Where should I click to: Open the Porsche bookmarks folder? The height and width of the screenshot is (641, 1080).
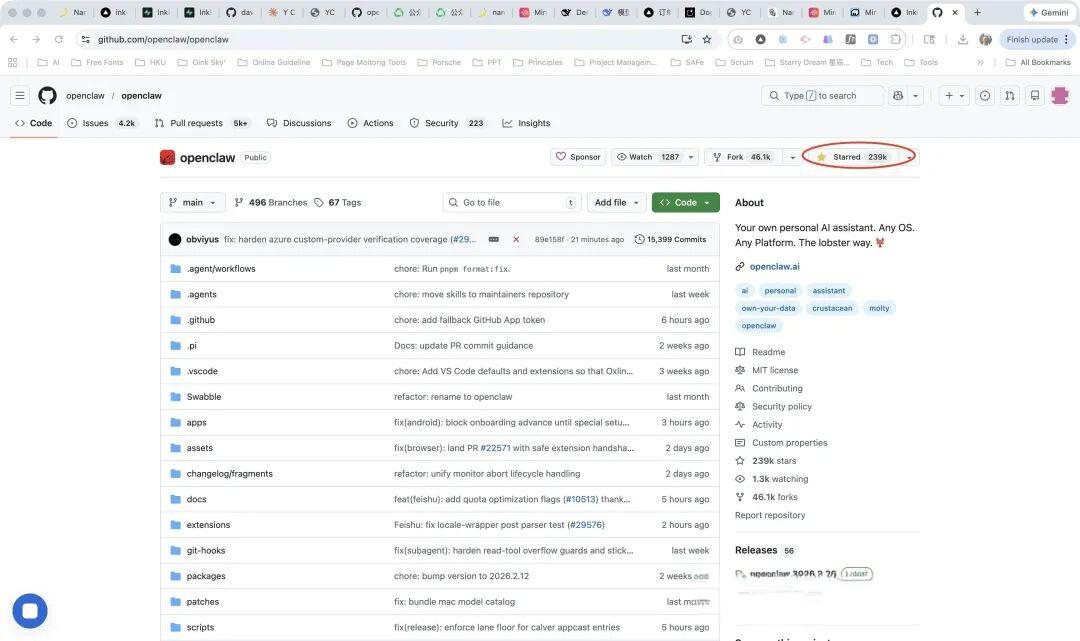point(439,62)
